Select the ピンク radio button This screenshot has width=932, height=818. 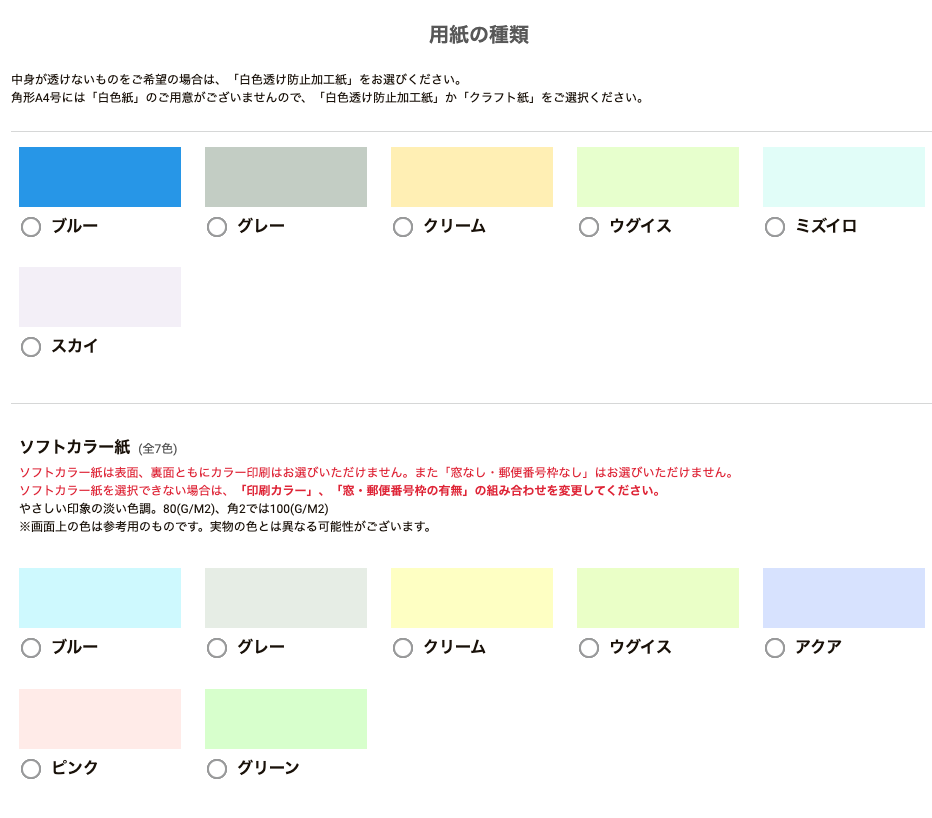[x=31, y=769]
